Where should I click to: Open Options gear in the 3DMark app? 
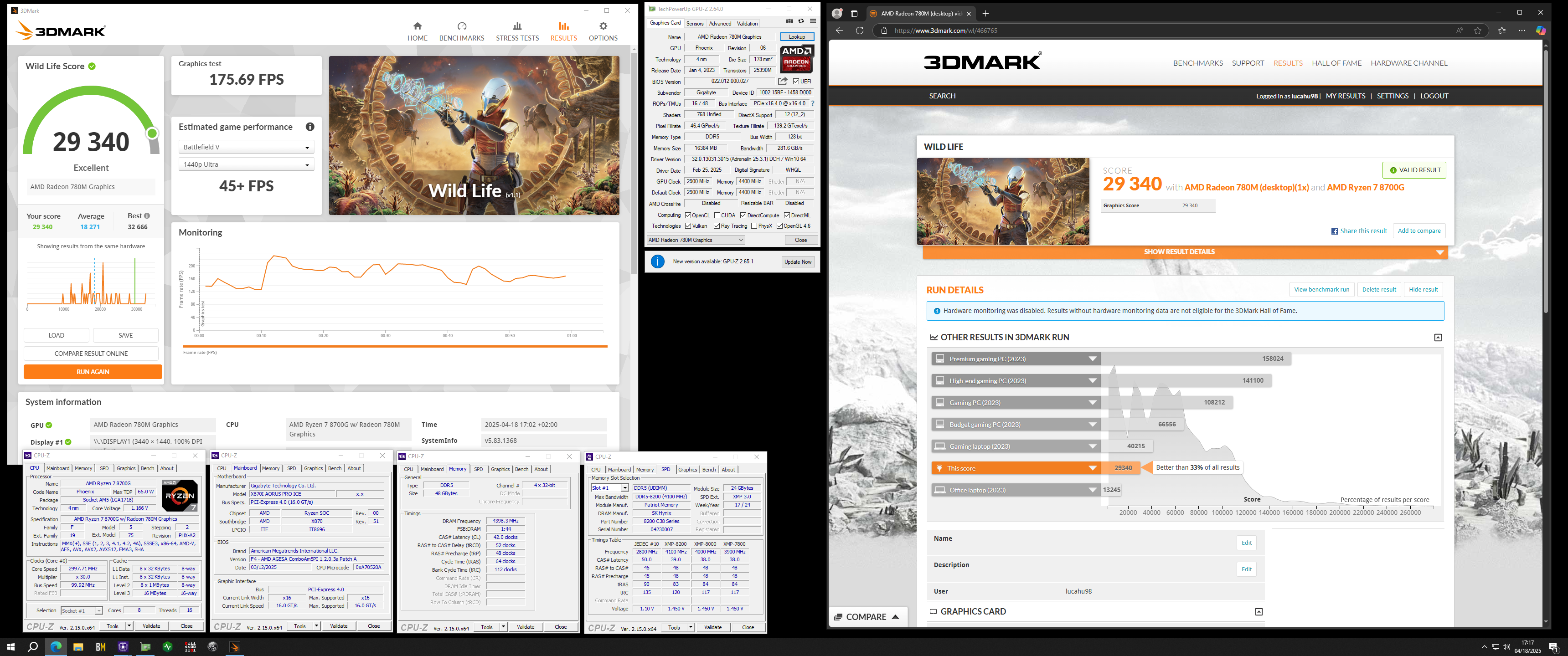[x=603, y=31]
